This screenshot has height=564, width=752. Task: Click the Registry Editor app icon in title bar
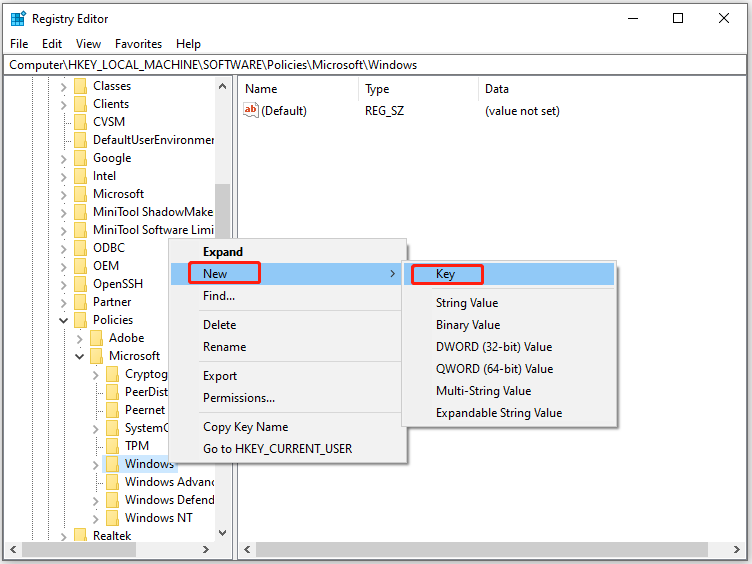18,19
